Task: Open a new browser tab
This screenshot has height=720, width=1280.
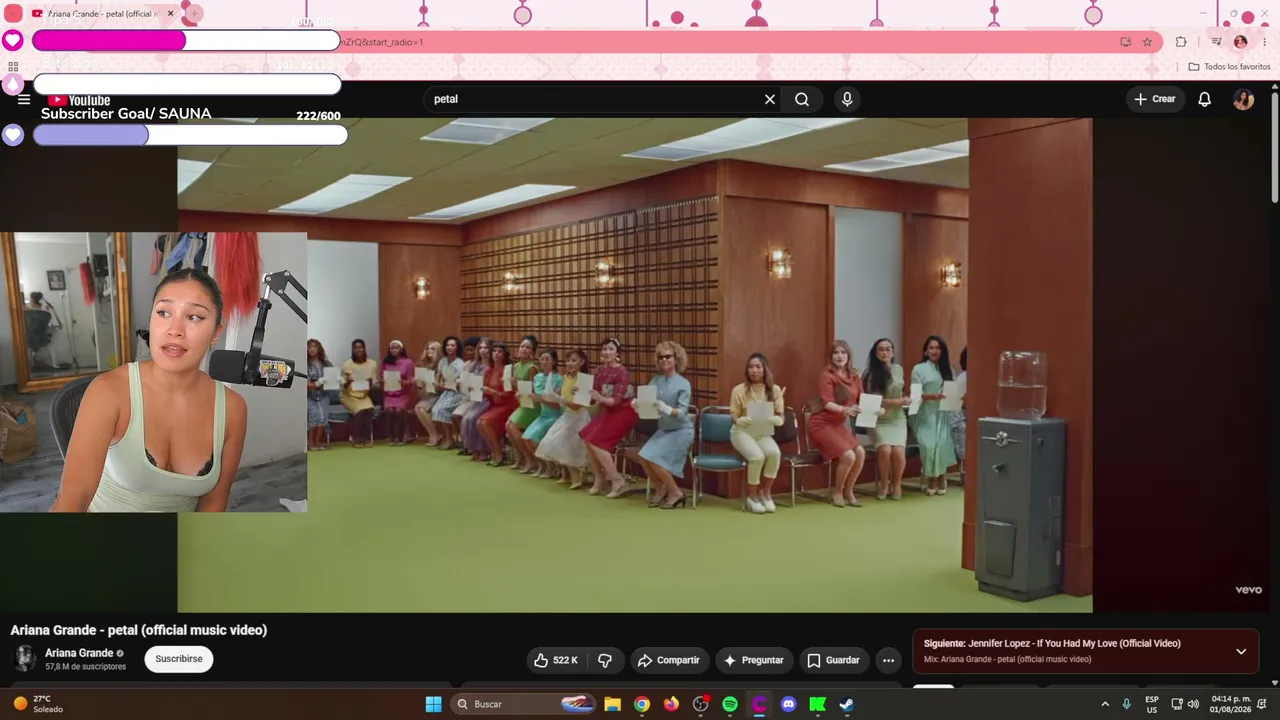Action: pyautogui.click(x=194, y=14)
